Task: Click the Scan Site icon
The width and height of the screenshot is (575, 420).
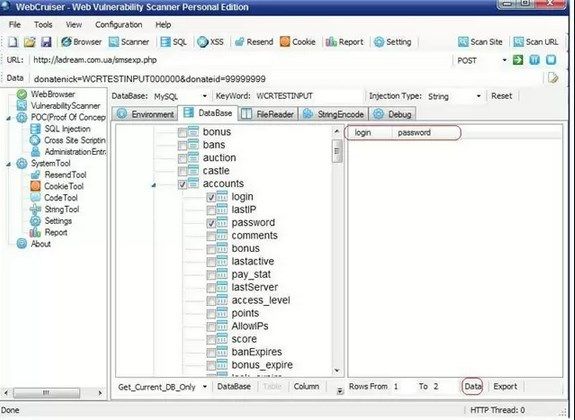Action: pos(464,42)
